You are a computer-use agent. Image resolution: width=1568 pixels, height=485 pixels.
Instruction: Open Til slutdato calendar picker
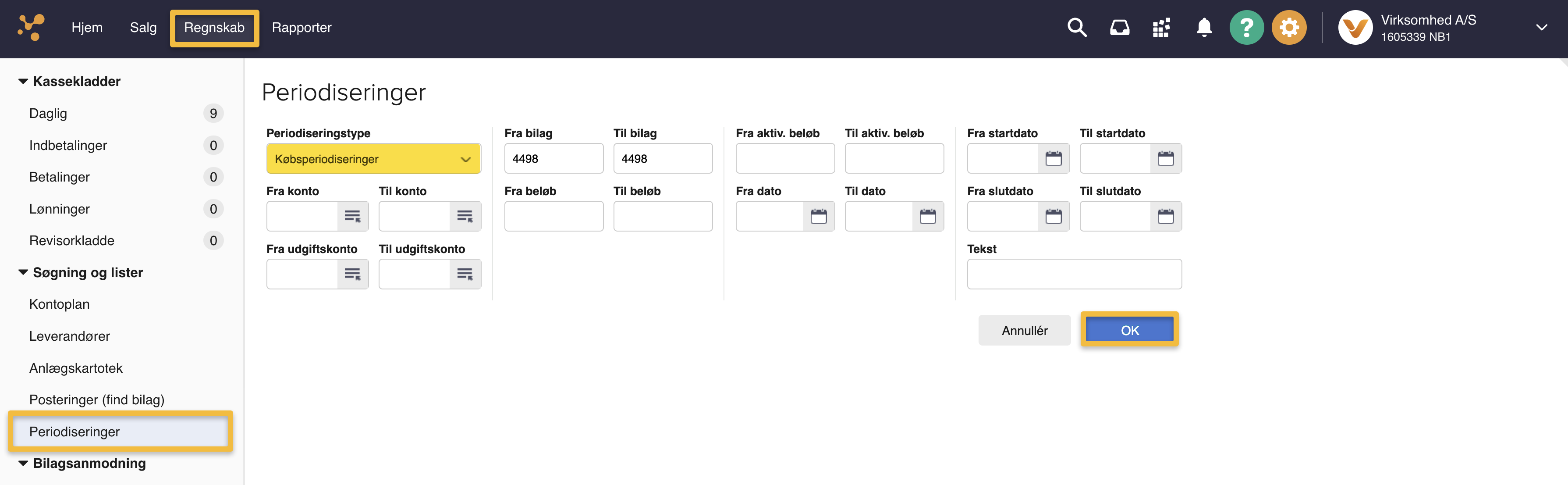1165,216
